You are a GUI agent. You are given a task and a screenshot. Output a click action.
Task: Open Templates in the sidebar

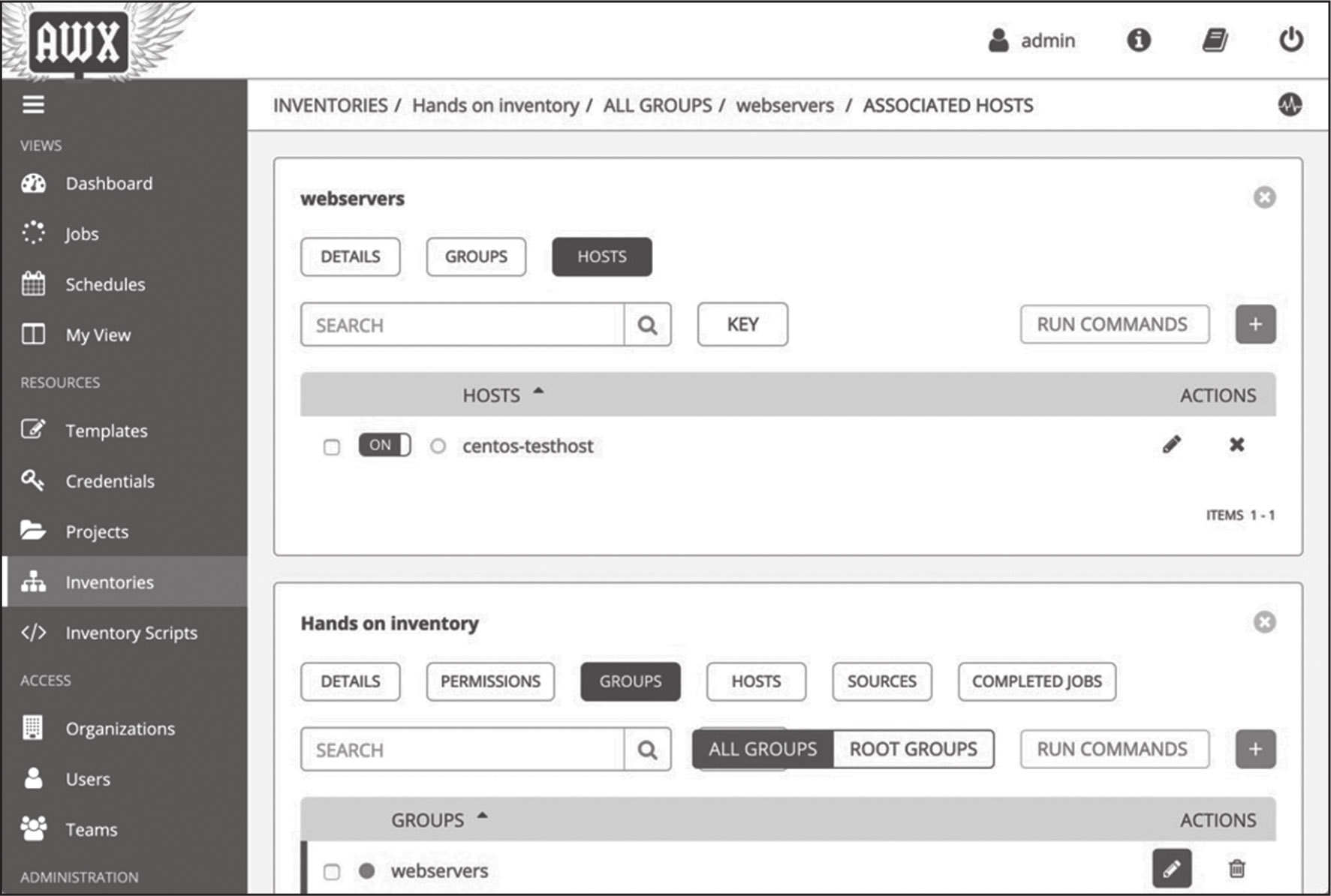[x=106, y=431]
